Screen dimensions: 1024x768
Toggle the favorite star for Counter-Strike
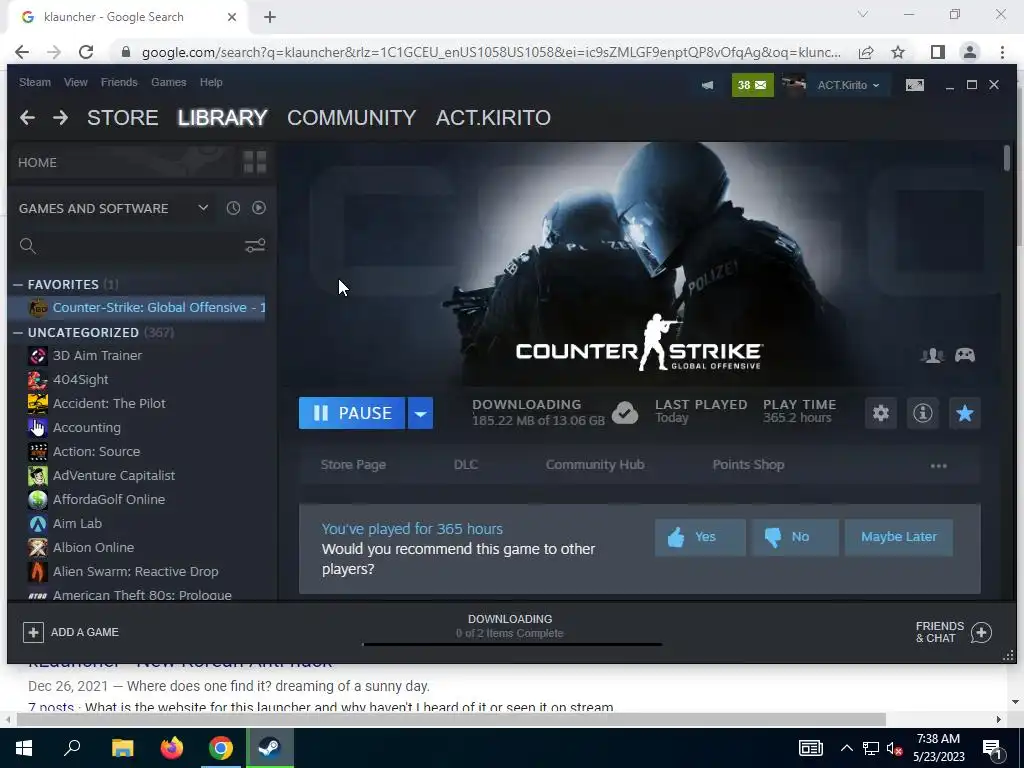[965, 413]
